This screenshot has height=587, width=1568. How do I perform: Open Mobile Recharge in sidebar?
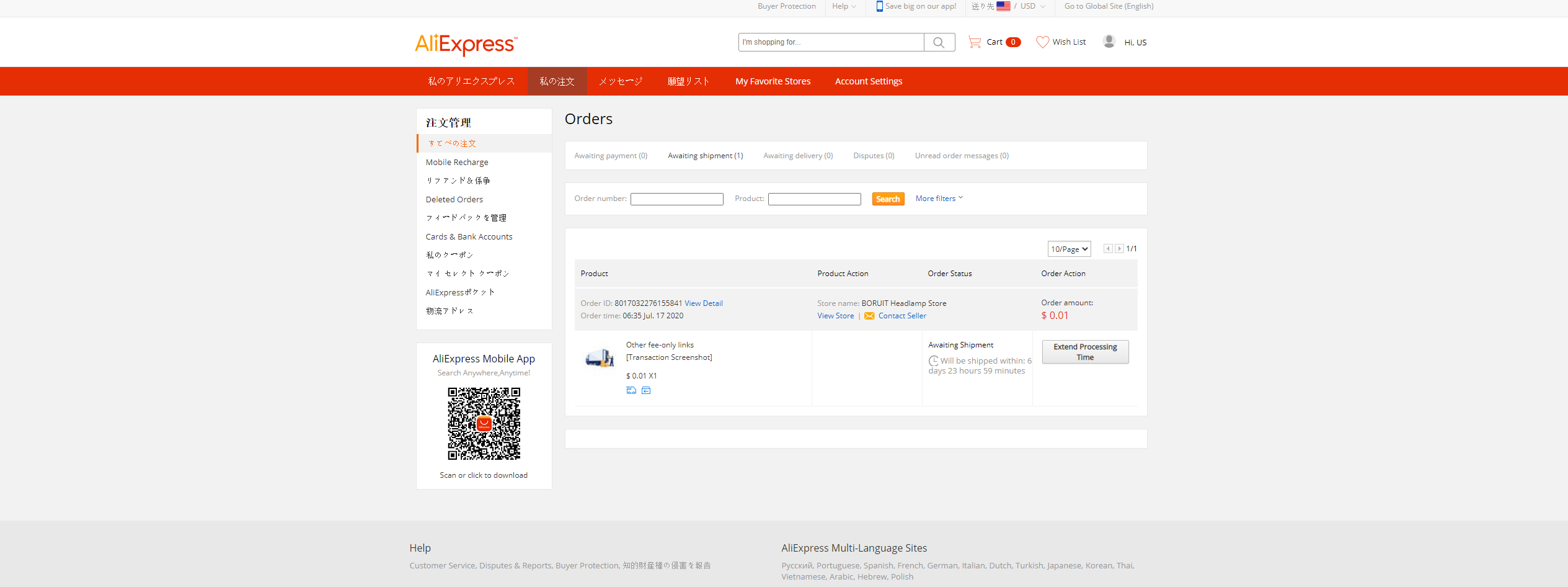(457, 162)
